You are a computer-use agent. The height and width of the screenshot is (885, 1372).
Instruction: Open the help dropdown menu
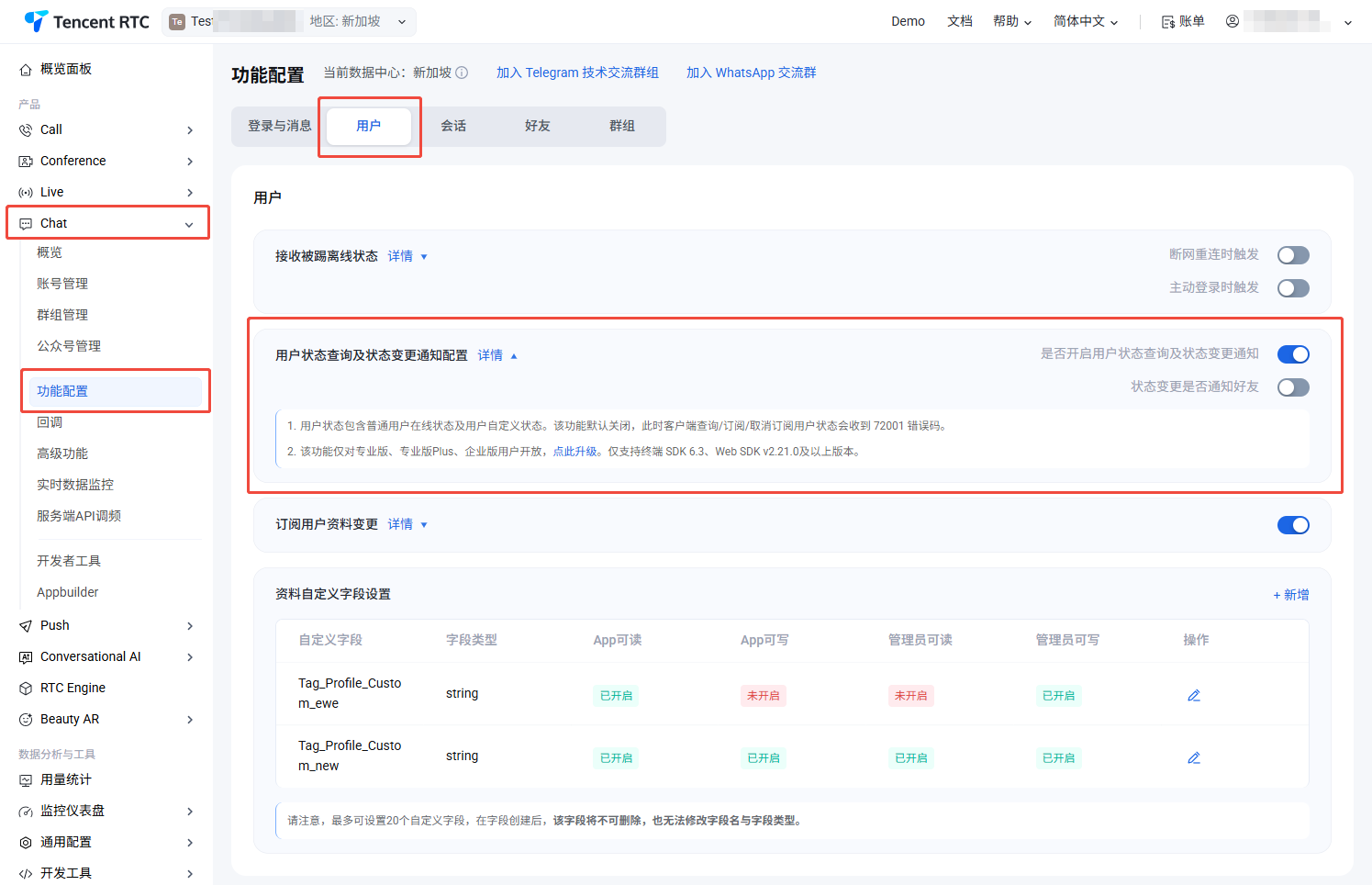click(x=1012, y=21)
